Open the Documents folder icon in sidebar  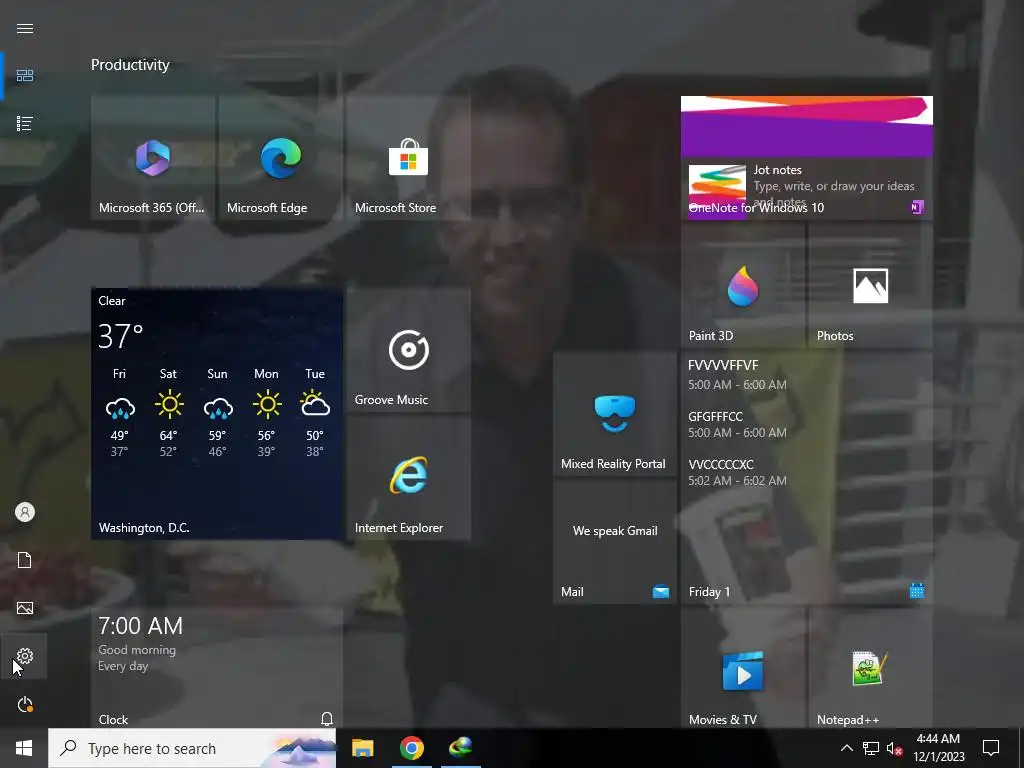(x=25, y=560)
